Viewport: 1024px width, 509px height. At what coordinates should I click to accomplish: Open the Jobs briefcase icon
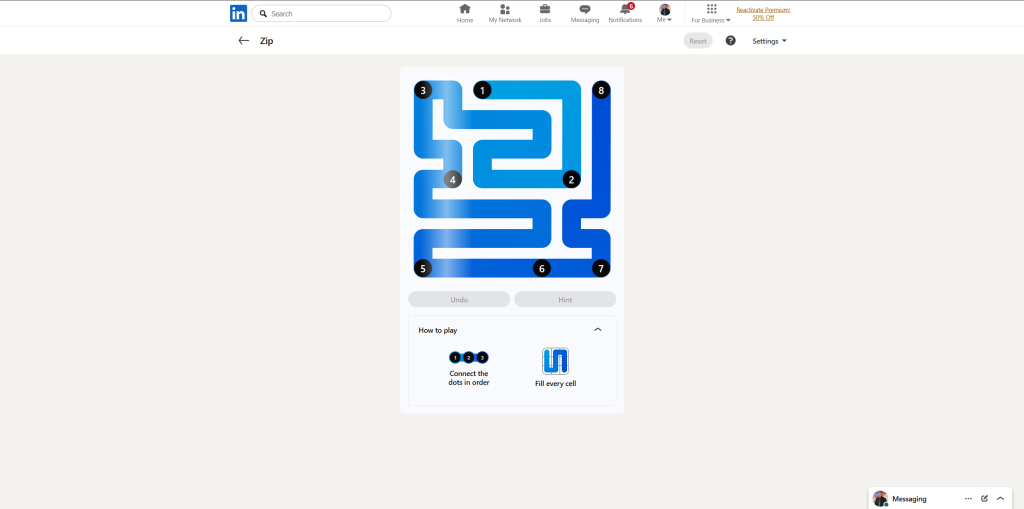click(545, 9)
